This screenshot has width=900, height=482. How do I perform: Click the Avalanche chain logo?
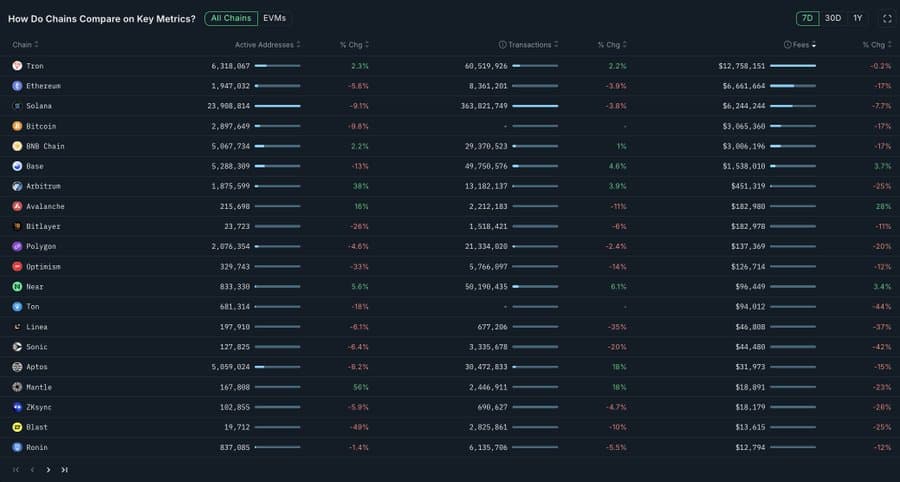point(17,206)
